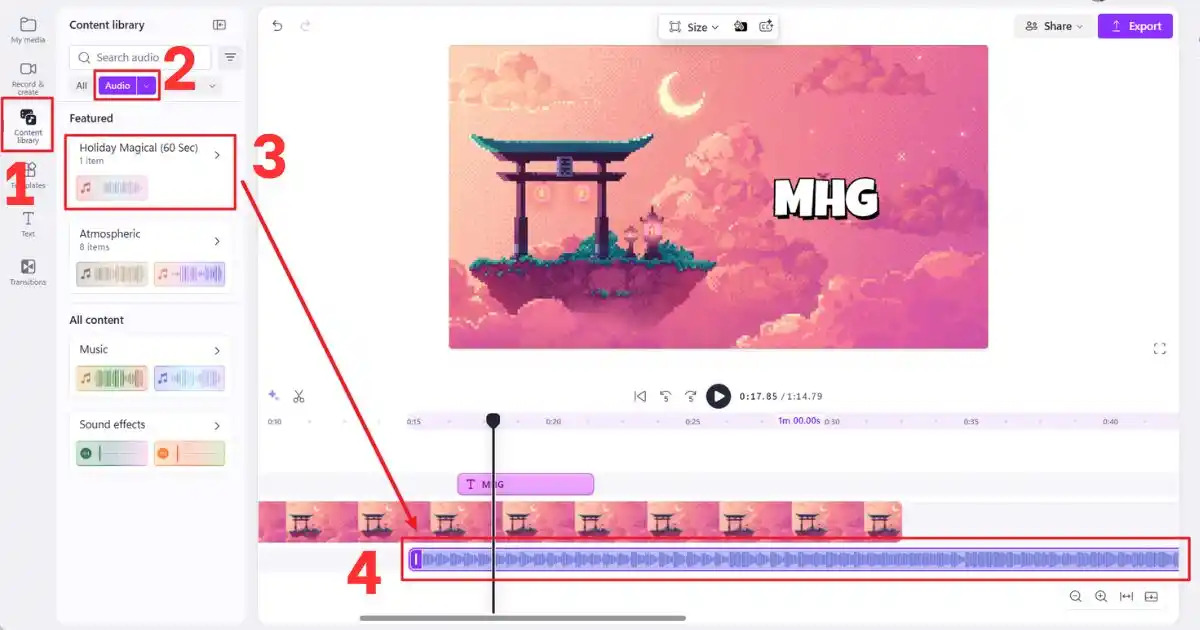Skip forward five seconds
The width and height of the screenshot is (1200, 630).
[690, 396]
